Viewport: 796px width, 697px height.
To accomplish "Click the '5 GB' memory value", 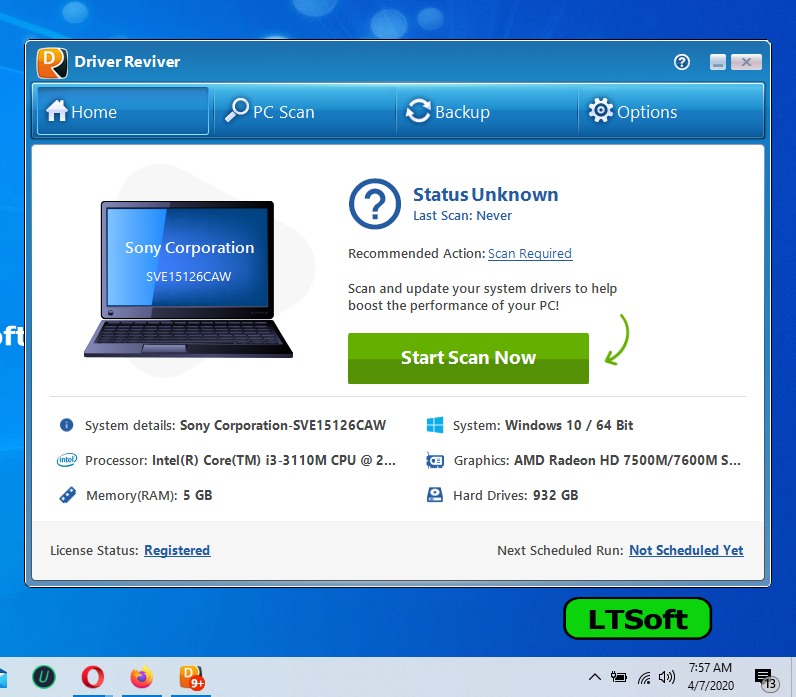I will [x=197, y=495].
